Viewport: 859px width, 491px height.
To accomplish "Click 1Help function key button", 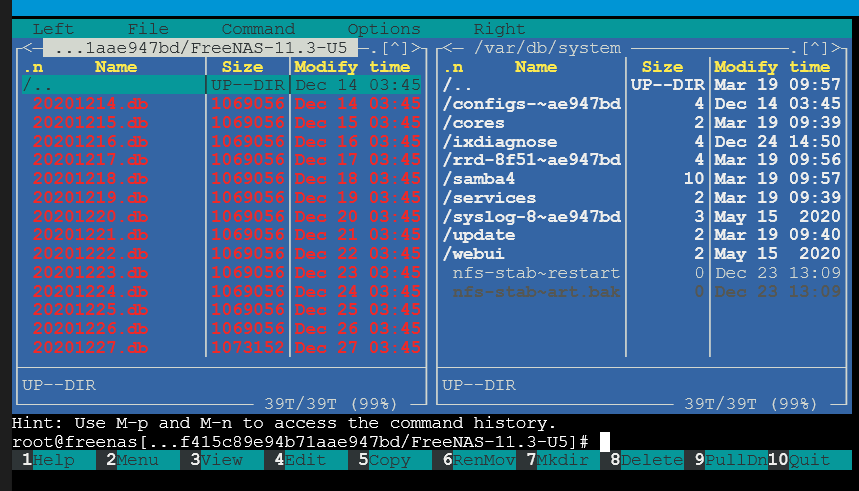I will pyautogui.click(x=54, y=460).
